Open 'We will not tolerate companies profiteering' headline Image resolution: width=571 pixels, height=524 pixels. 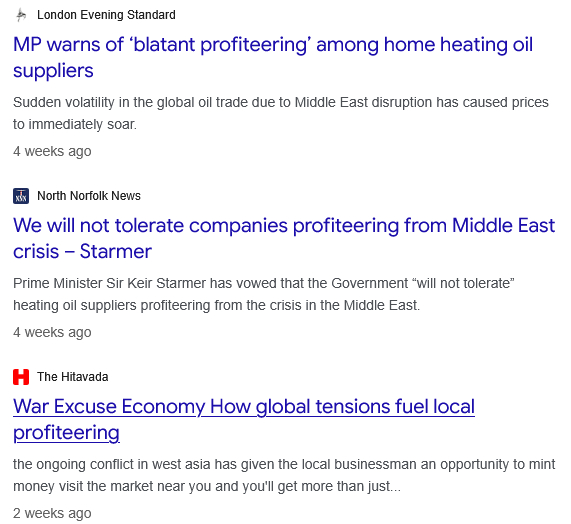(x=284, y=239)
